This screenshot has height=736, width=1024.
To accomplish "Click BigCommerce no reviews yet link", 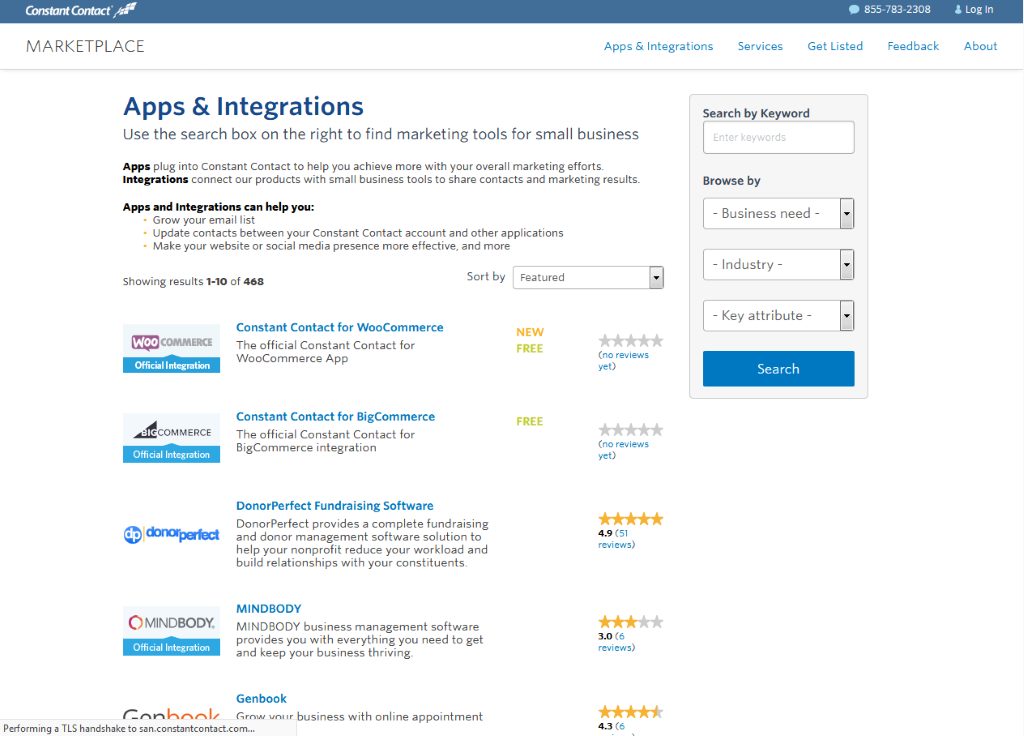I will tap(623, 450).
